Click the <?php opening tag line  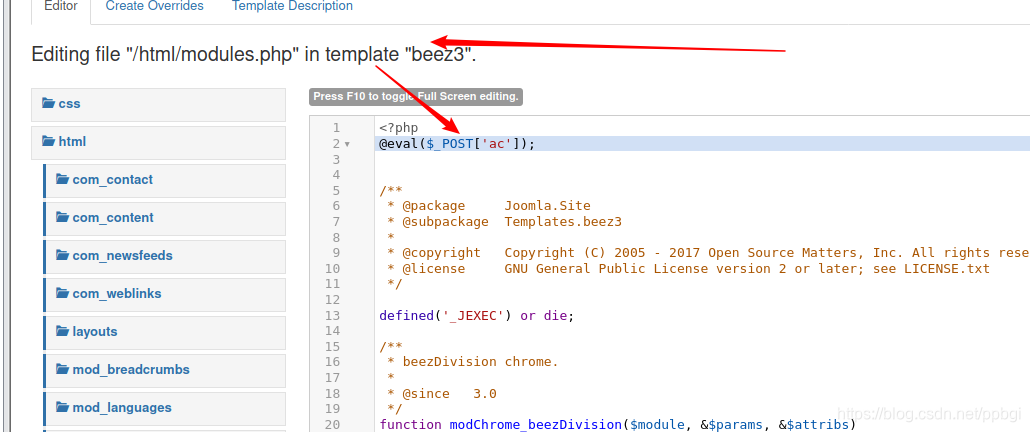pos(399,128)
